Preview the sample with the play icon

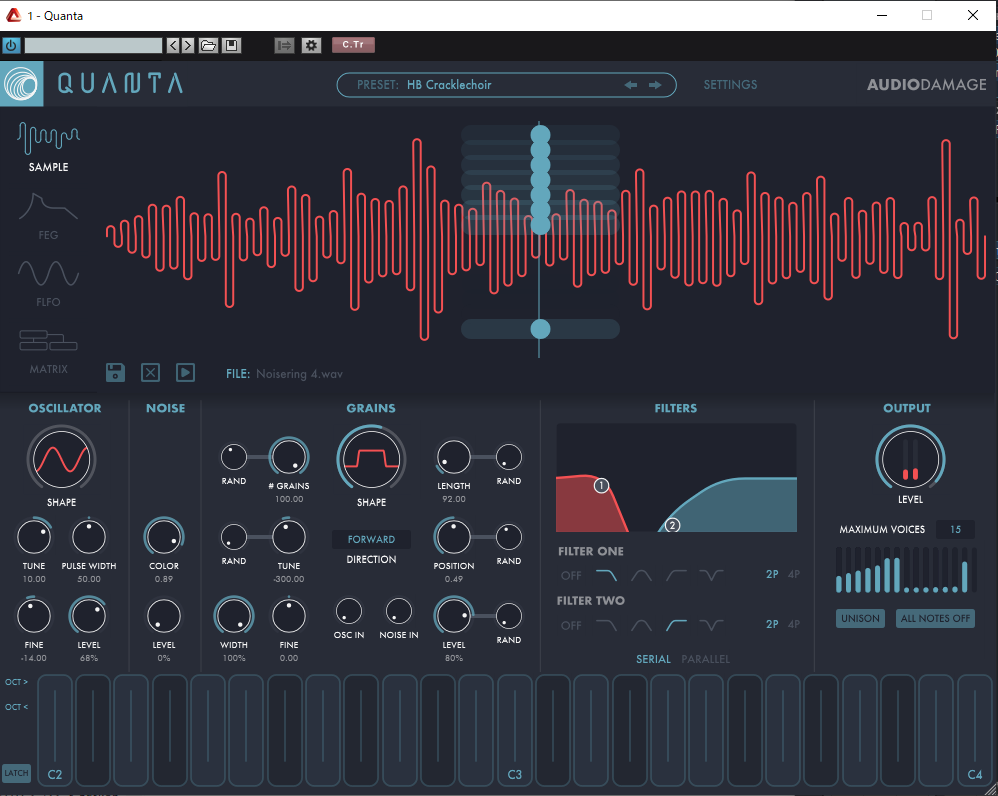click(185, 372)
